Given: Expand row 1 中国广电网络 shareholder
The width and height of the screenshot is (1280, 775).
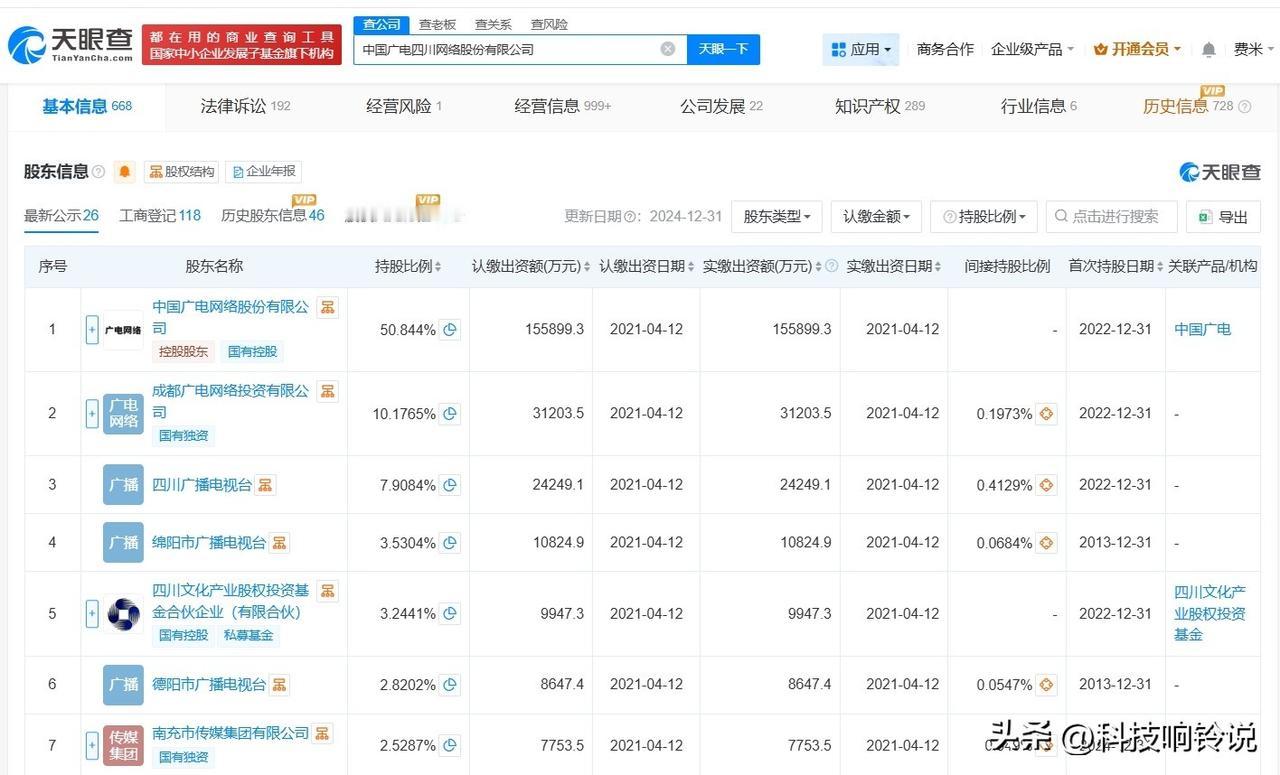Looking at the screenshot, I should (92, 329).
